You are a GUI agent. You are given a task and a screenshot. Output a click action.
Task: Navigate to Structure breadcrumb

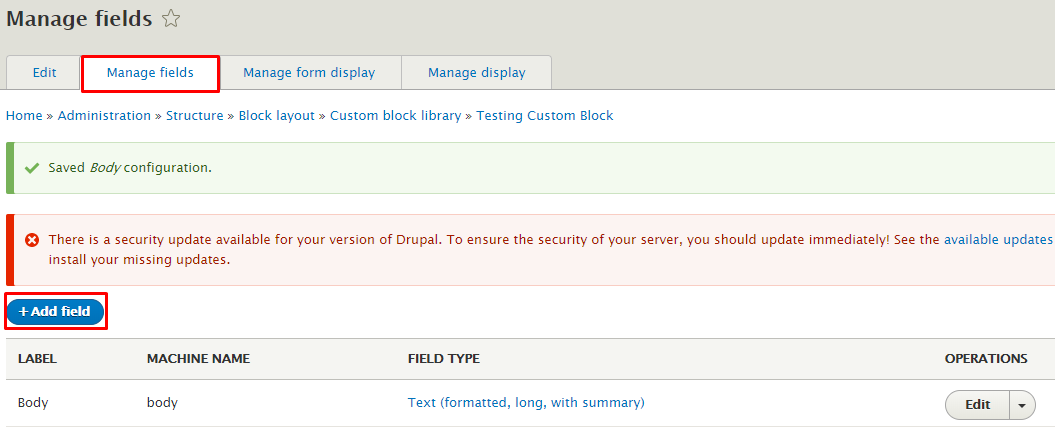(194, 116)
